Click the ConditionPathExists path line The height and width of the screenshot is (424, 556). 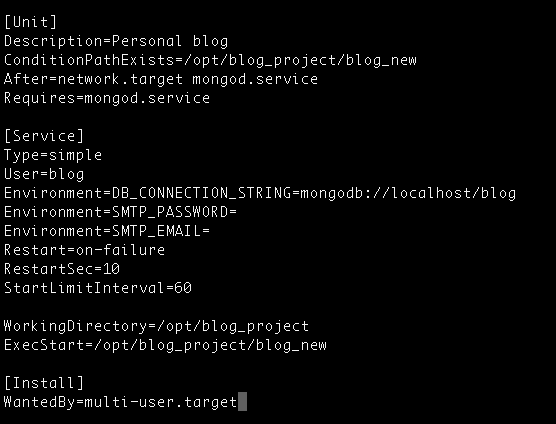[210, 60]
